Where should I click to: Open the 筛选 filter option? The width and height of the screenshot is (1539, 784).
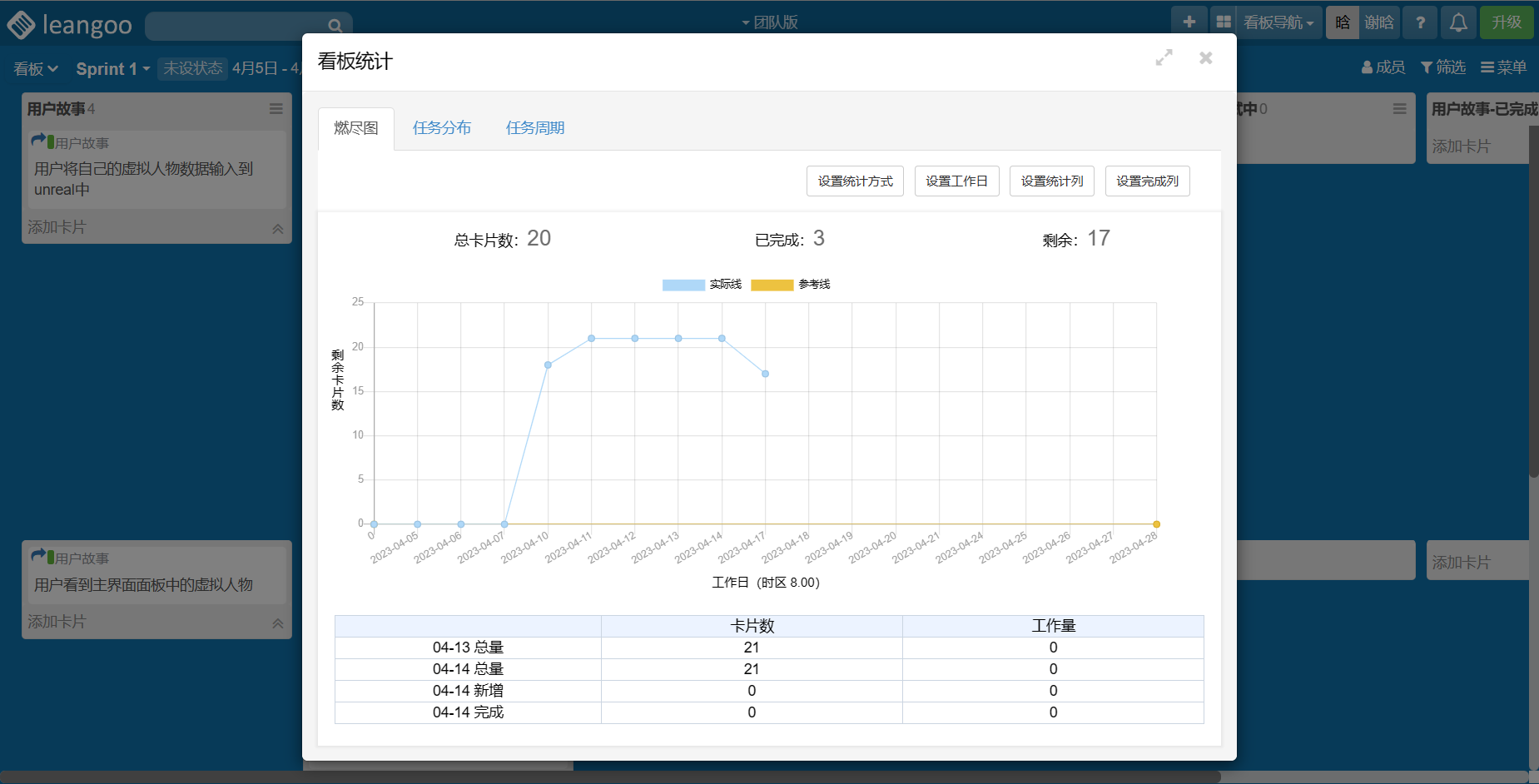(x=1443, y=67)
